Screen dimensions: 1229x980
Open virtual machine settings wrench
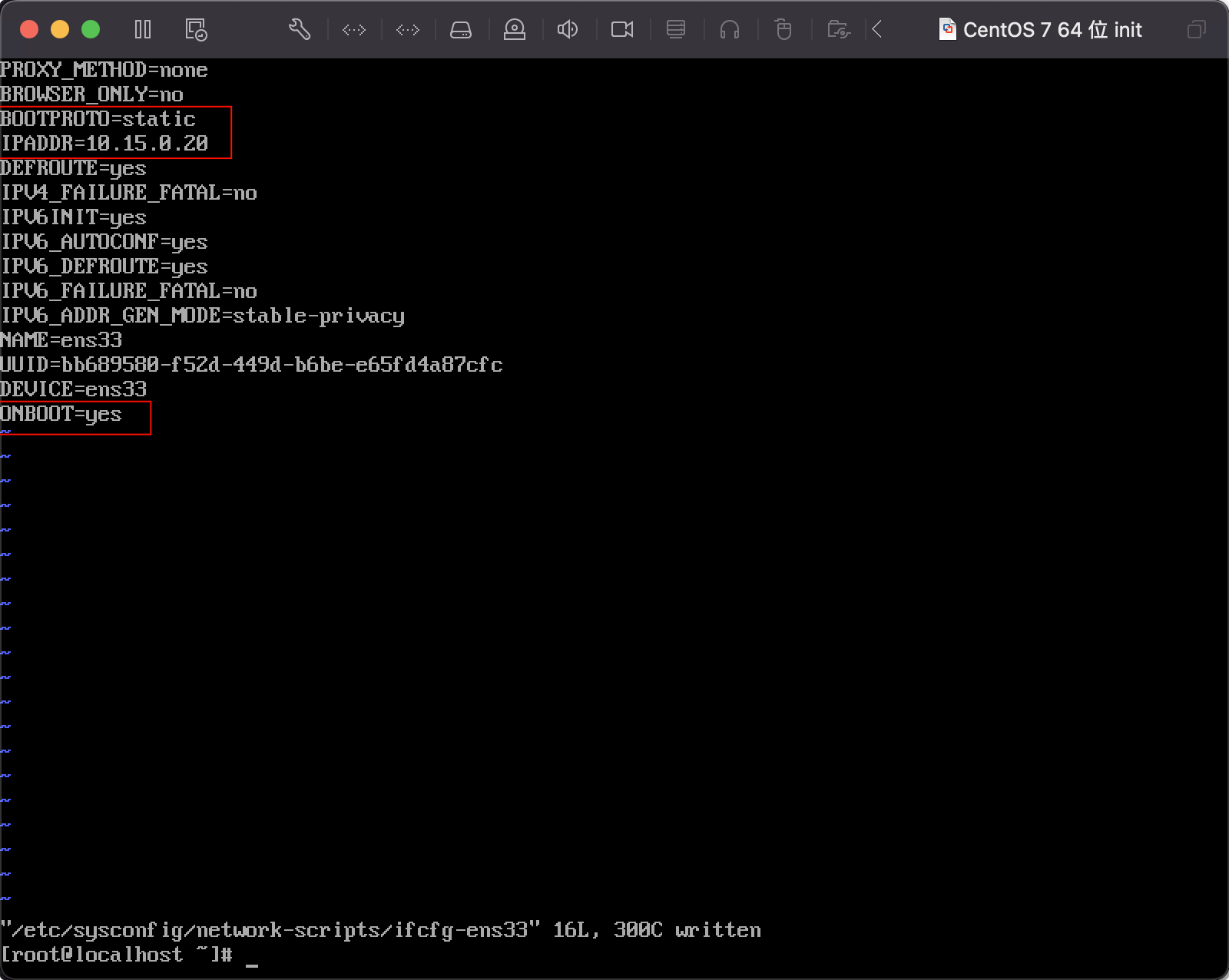point(300,30)
